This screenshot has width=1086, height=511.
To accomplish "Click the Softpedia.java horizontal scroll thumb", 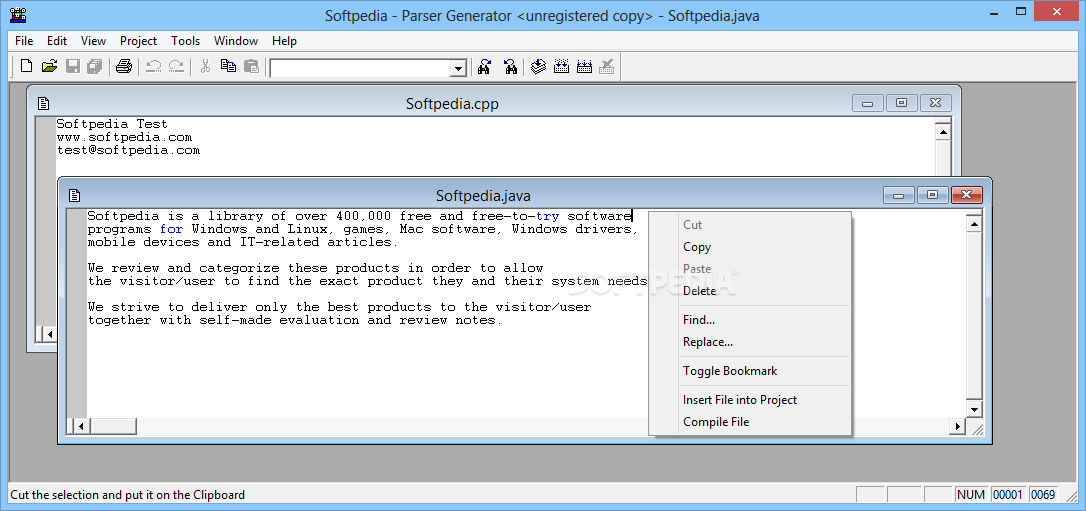I will [x=112, y=427].
